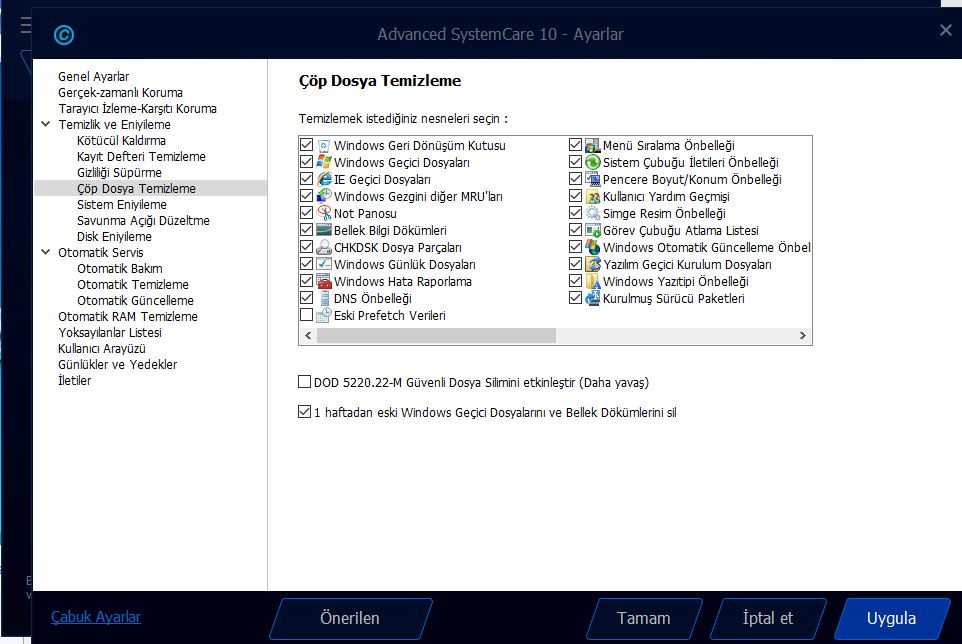Screen dimensions: 962x644
Task: Click the Menü Sıralama Önbelleği icon
Action: click(x=593, y=145)
